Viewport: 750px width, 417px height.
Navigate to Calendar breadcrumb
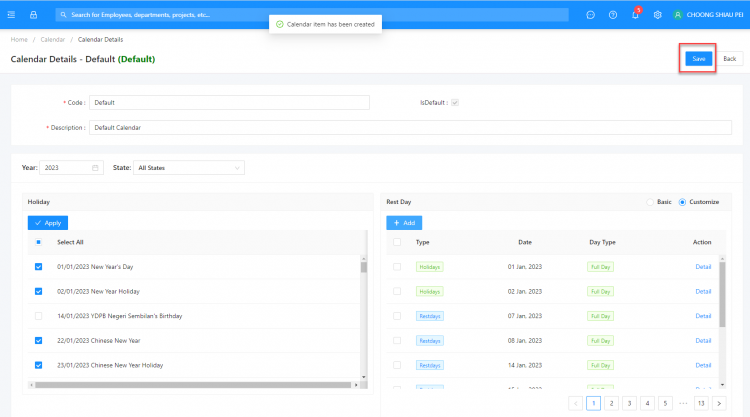(x=52, y=39)
